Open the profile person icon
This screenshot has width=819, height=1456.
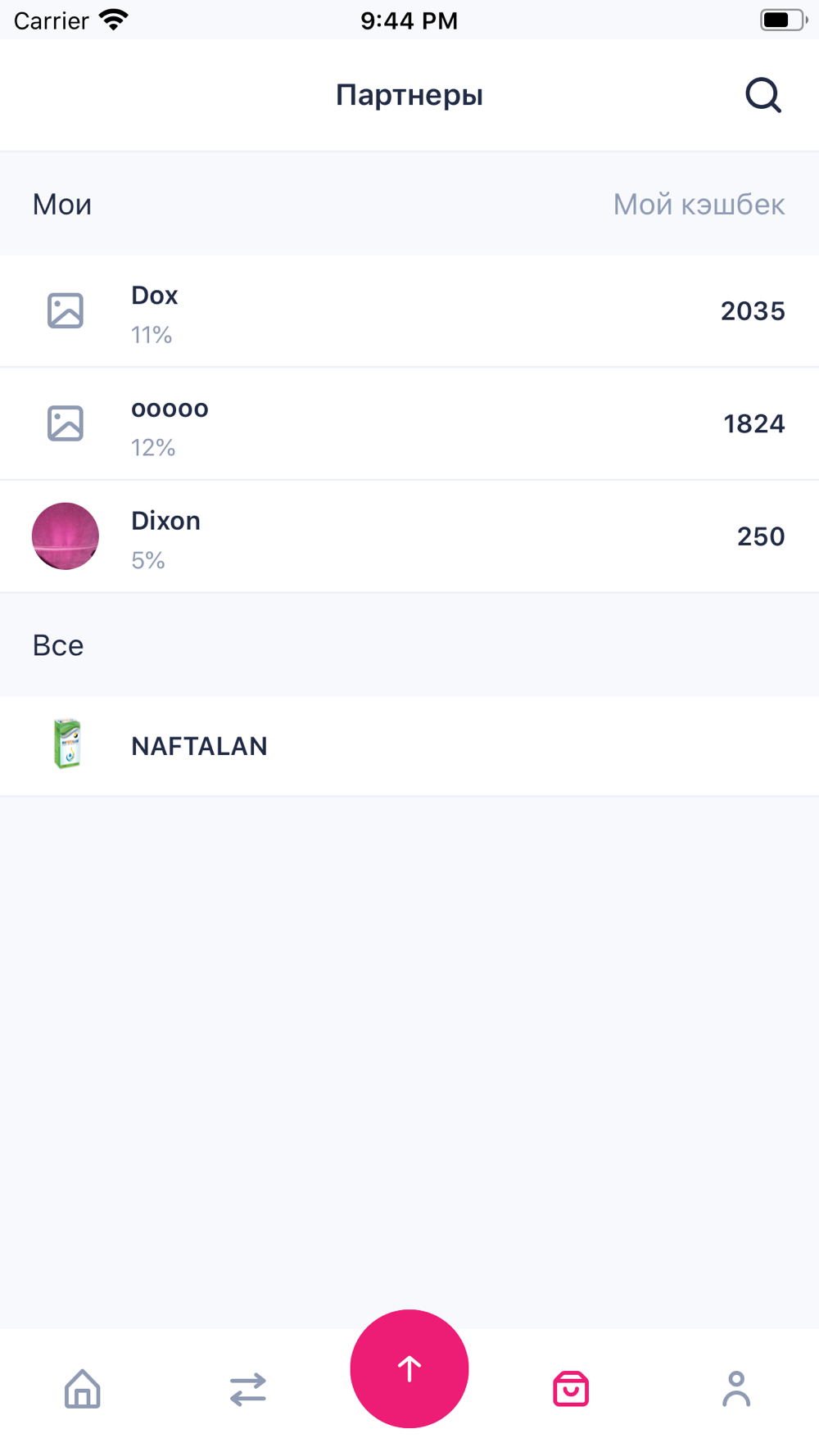(736, 1389)
